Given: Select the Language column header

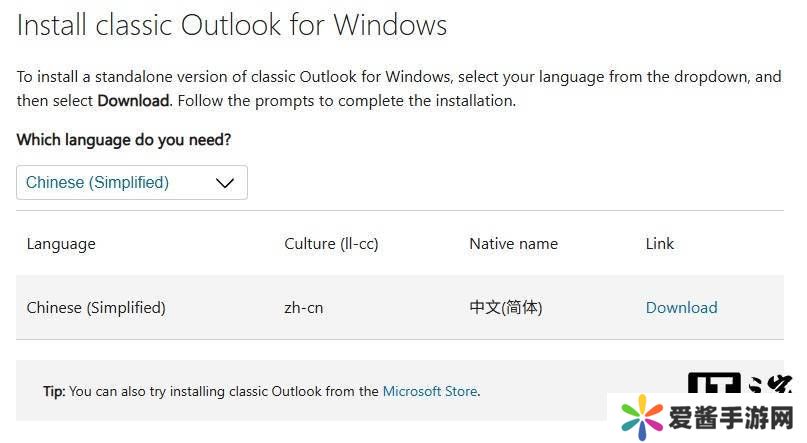Looking at the screenshot, I should [x=61, y=243].
